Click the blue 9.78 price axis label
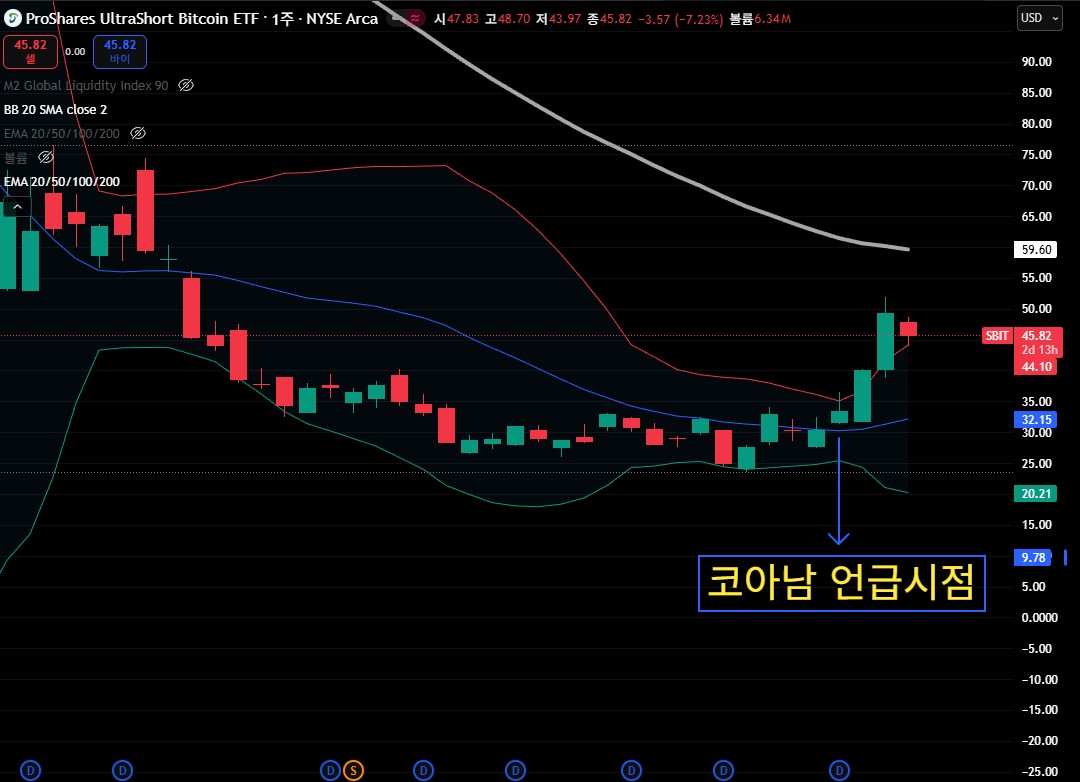This screenshot has height=782, width=1080. 1033,557
